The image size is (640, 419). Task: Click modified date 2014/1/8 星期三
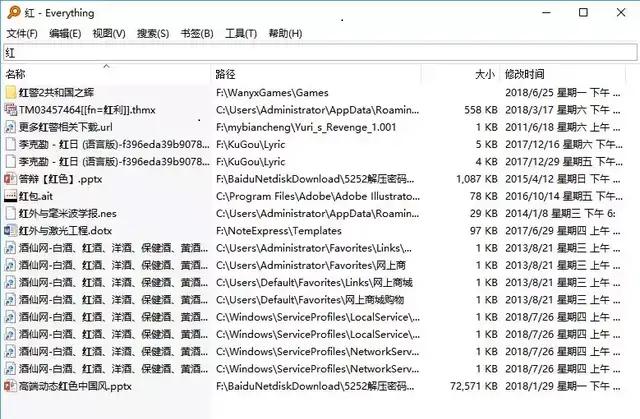coord(560,213)
